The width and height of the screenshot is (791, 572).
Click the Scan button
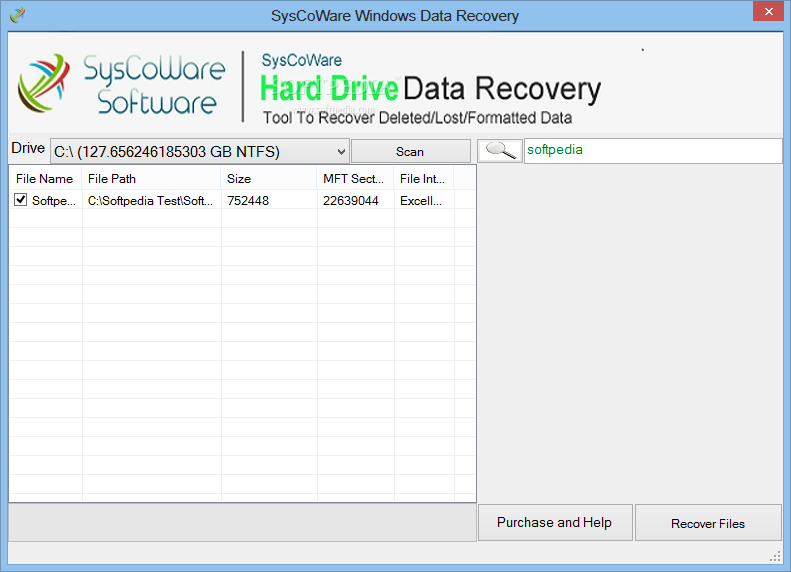[410, 151]
